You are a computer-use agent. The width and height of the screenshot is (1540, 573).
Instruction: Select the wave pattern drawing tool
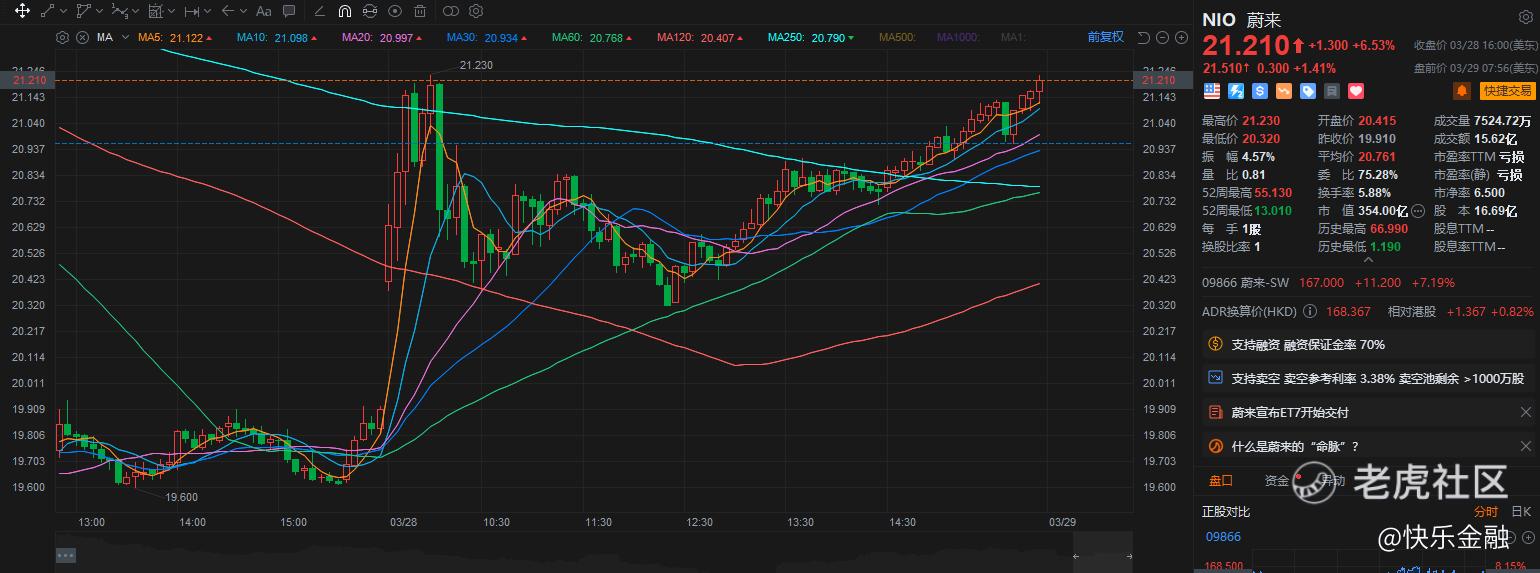[x=119, y=11]
